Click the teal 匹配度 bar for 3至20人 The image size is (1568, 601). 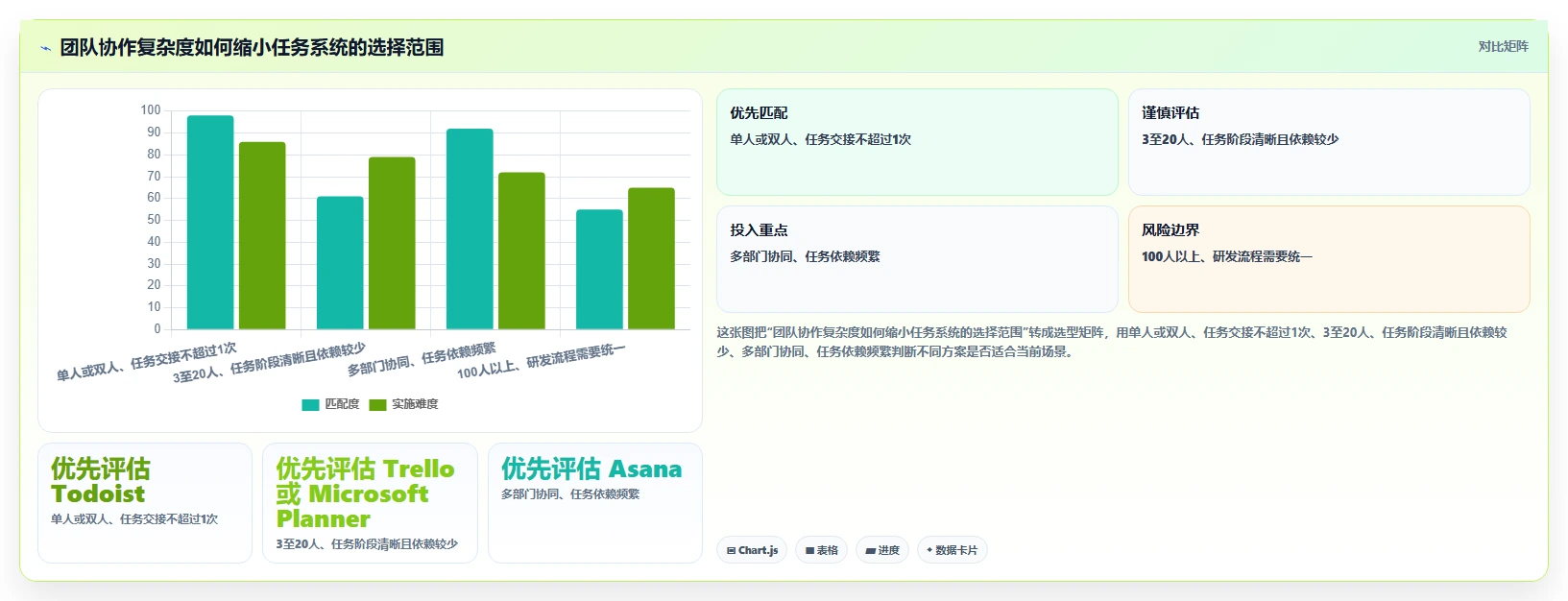(x=340, y=263)
